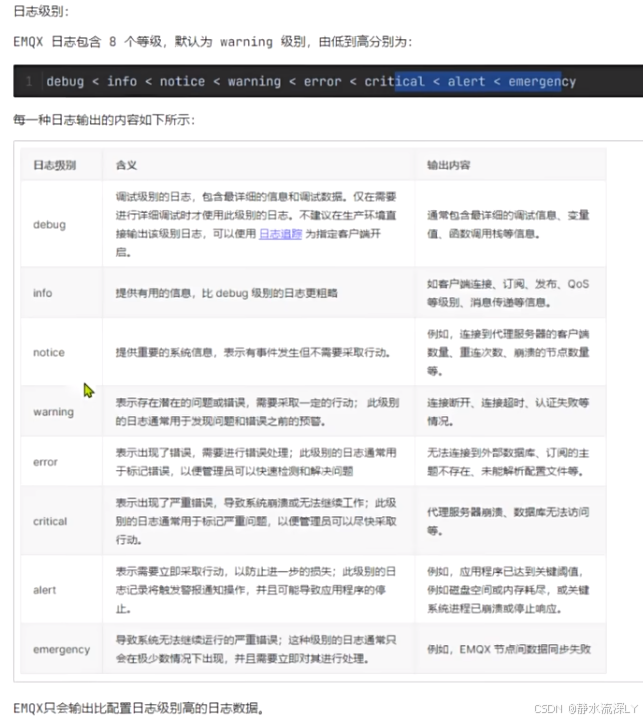
Task: Click the 日志级别: heading text
Action: [41, 11]
